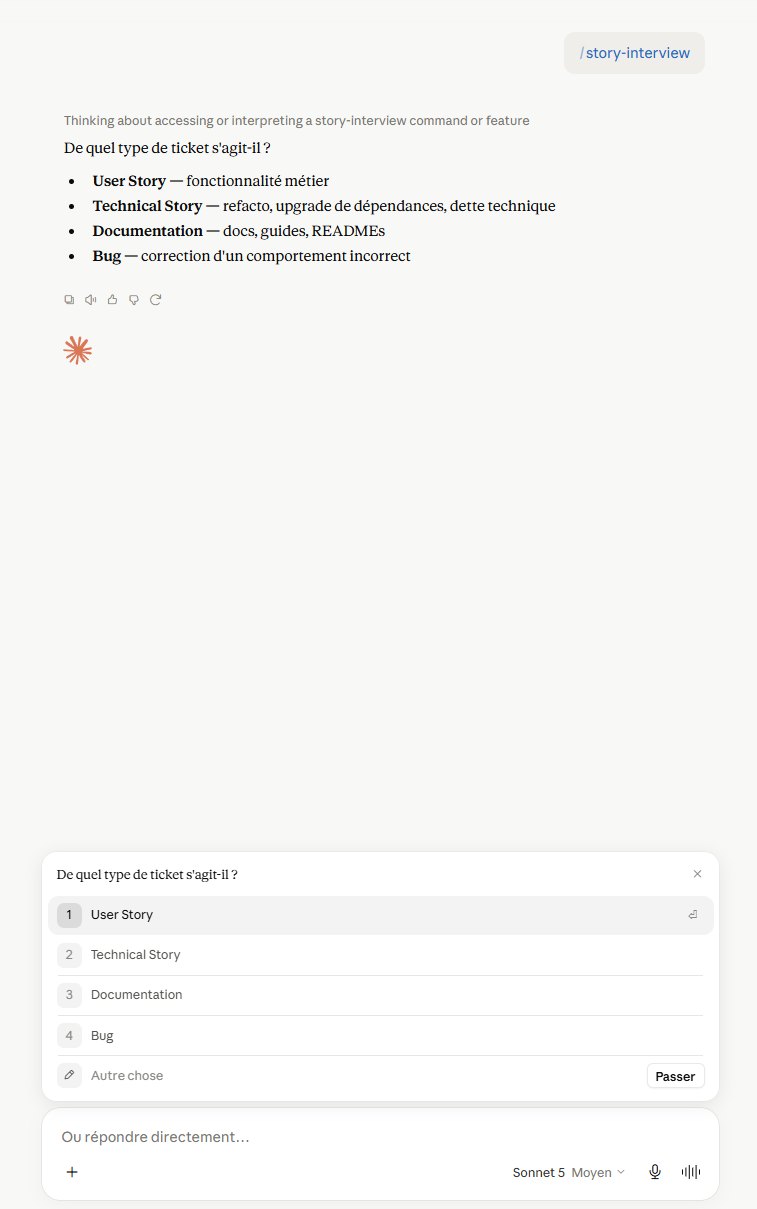The image size is (757, 1209).
Task: Click the read aloud speaker icon
Action: [91, 299]
